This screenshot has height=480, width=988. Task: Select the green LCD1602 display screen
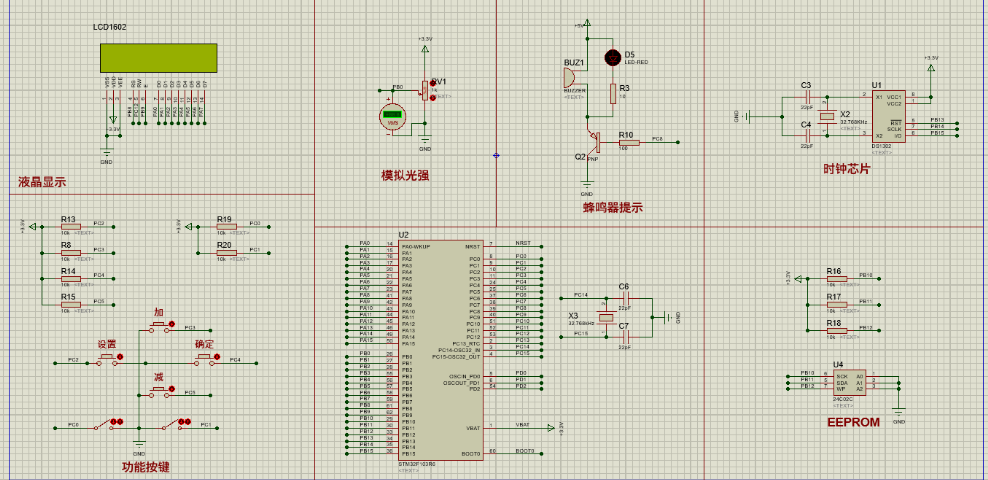[158, 57]
